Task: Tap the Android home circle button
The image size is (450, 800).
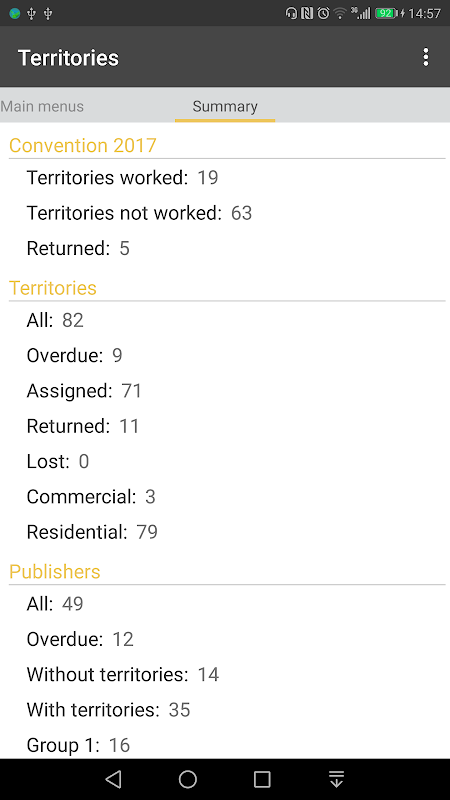Action: click(188, 779)
